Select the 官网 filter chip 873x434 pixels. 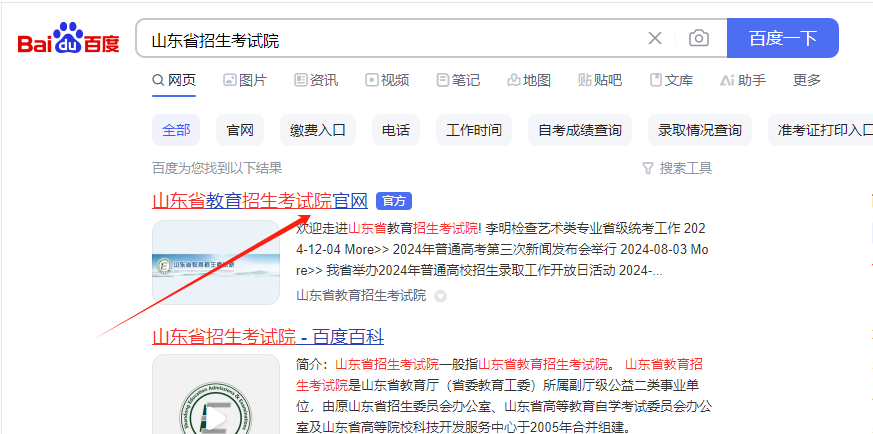coord(240,130)
